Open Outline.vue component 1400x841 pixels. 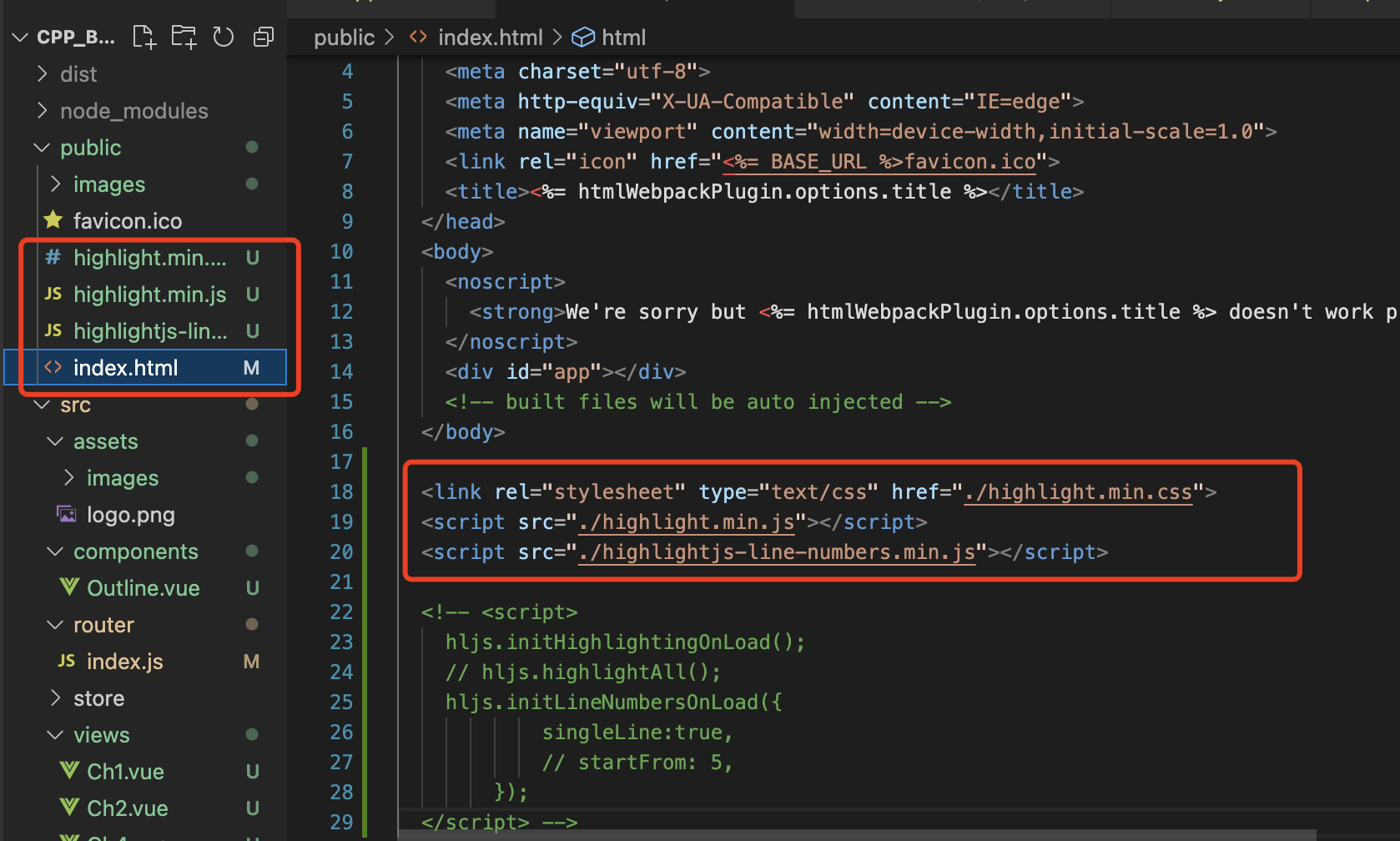[x=144, y=588]
